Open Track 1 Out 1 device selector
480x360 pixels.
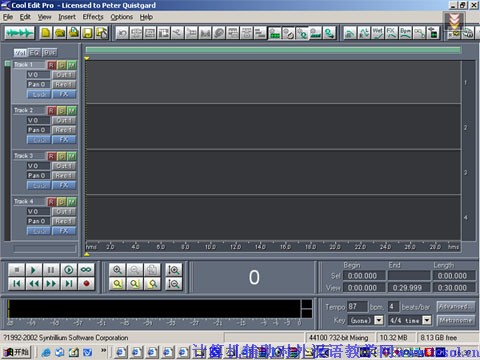(64, 75)
